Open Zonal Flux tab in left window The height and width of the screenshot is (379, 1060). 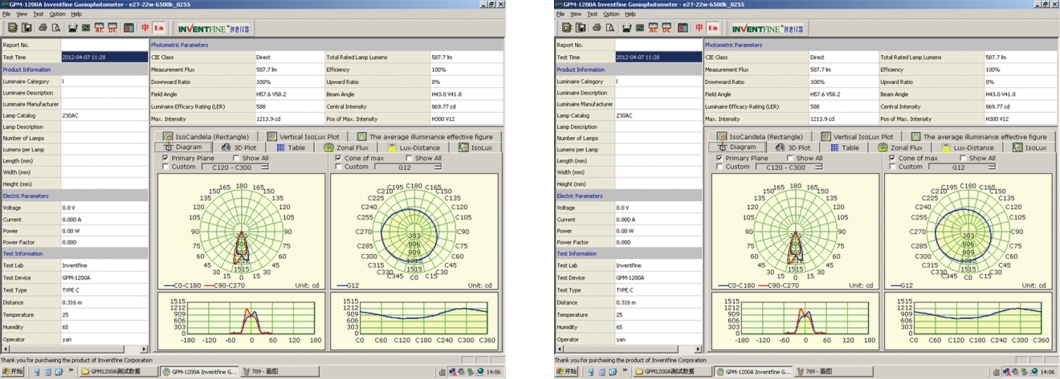tap(347, 147)
